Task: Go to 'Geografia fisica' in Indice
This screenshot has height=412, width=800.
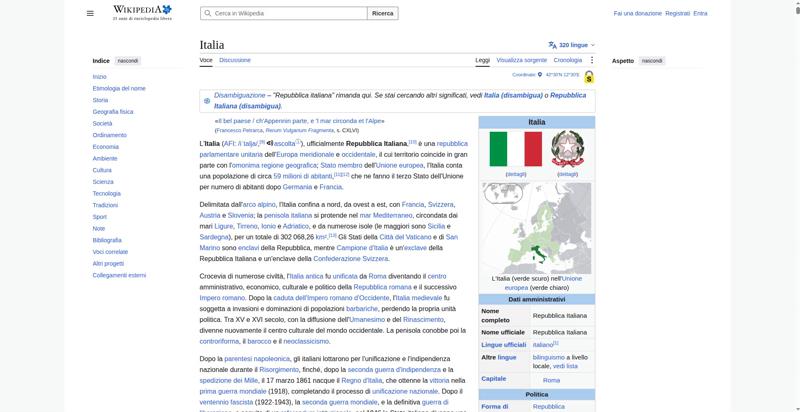Action: coord(113,112)
